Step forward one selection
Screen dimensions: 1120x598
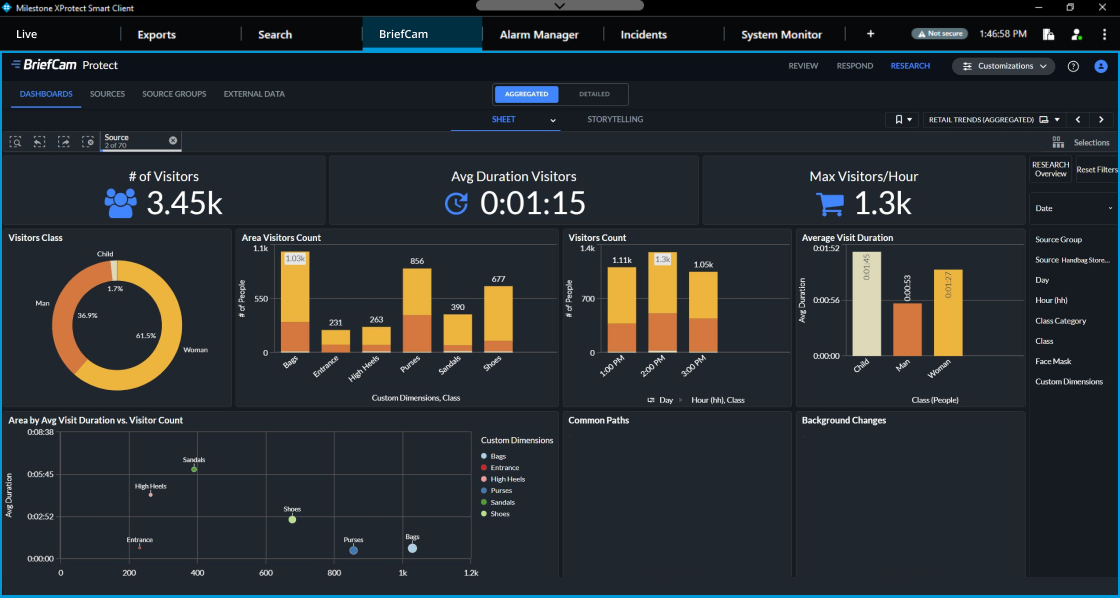click(63, 142)
